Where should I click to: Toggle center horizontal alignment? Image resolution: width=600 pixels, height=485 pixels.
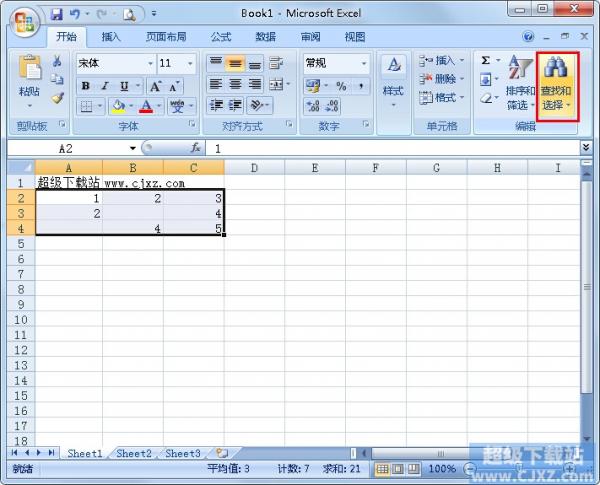(x=235, y=85)
